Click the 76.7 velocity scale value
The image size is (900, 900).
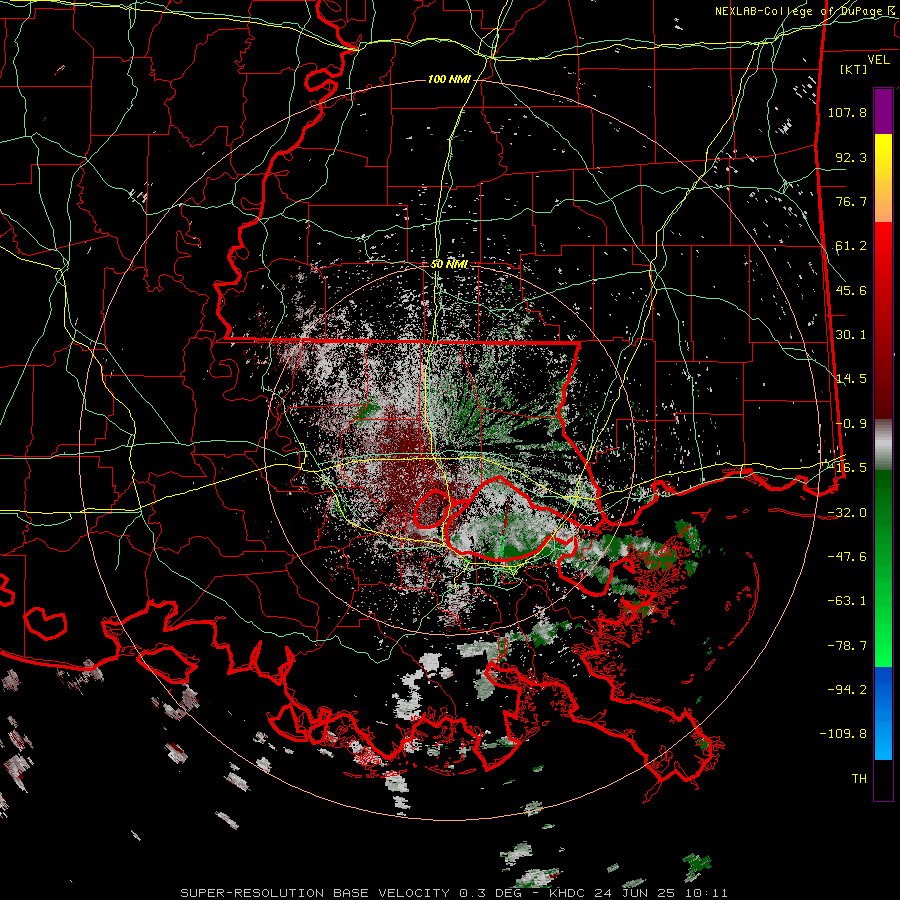click(851, 201)
